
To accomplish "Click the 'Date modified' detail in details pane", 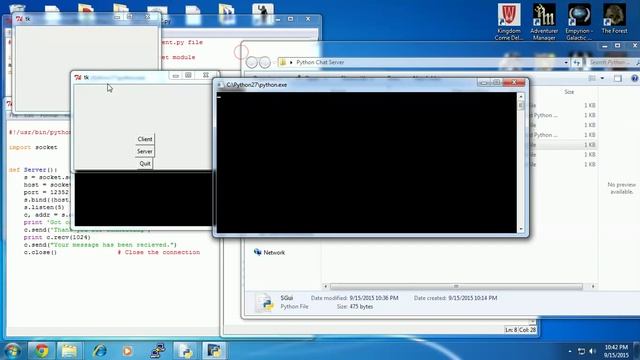I will (x=354, y=298).
